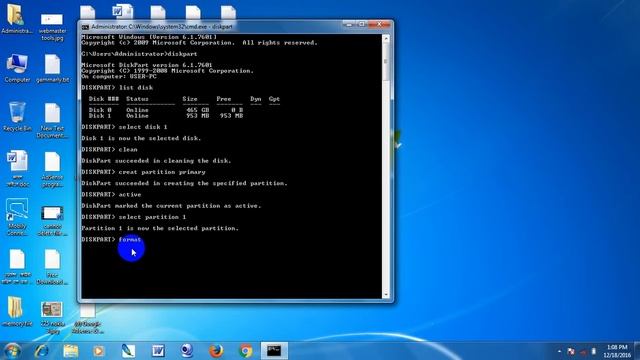Viewport: 640px width, 360px height.
Task: Click the 'select partition 1' command line
Action: coord(133,217)
